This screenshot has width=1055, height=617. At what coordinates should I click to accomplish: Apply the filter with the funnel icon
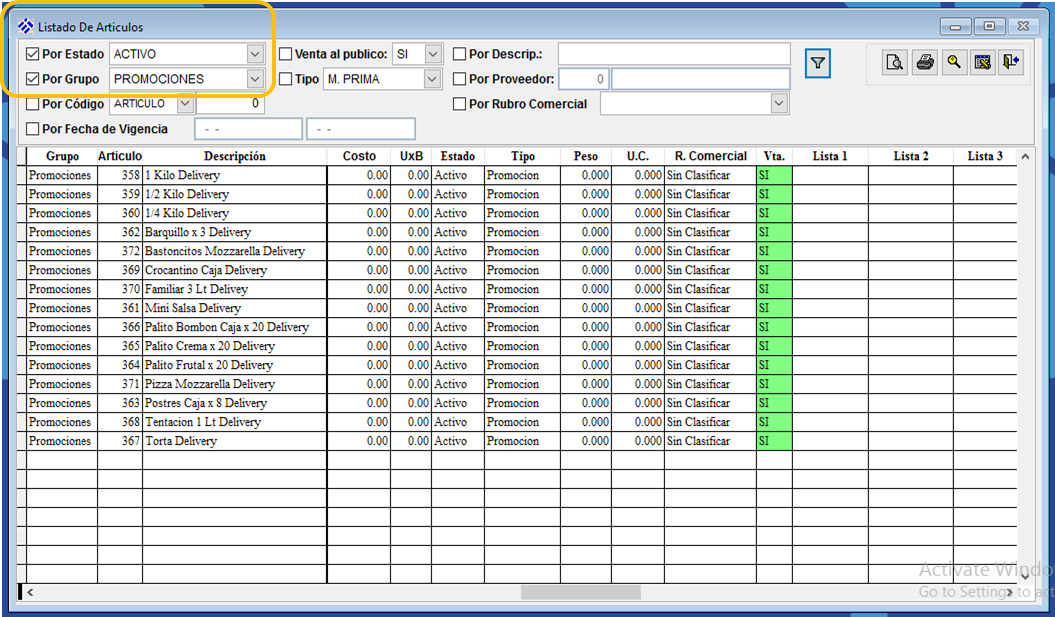coord(818,64)
